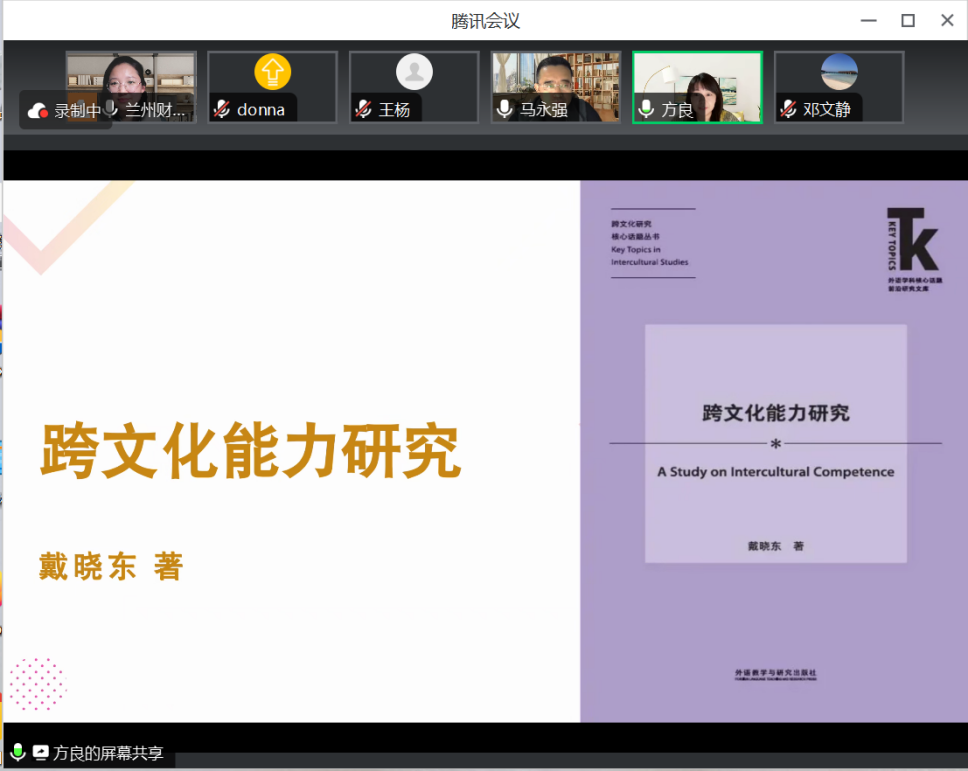Click the cloud recording indicator icon
Viewport: 968px width, 771px height.
(38, 110)
